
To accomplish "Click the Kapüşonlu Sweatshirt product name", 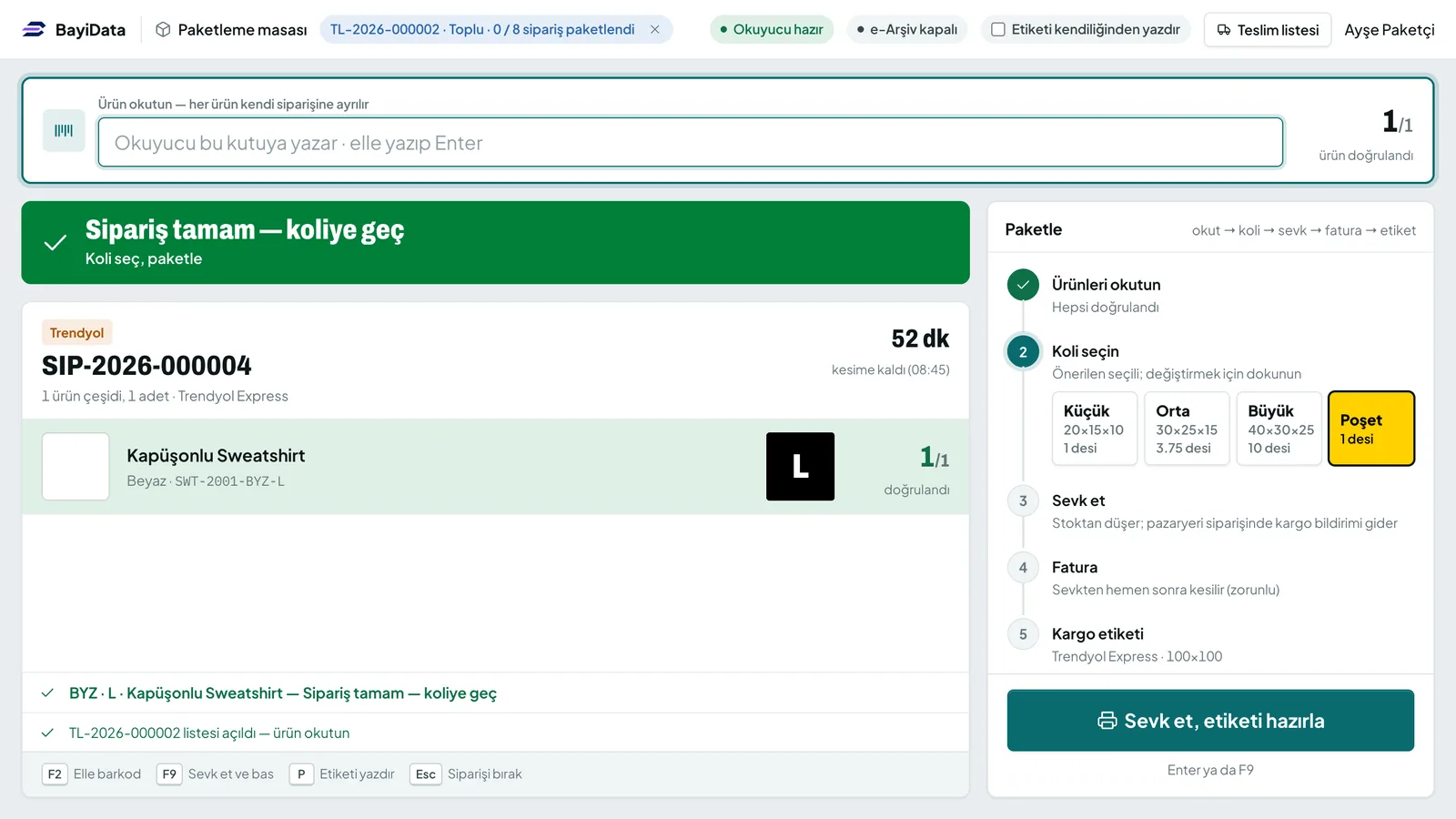I will [216, 456].
